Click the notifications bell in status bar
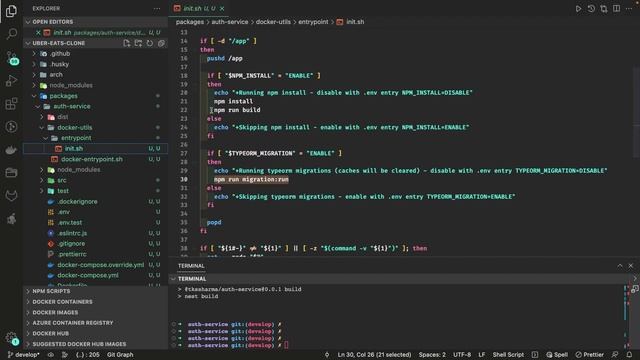The image size is (640, 360). pos(629,355)
